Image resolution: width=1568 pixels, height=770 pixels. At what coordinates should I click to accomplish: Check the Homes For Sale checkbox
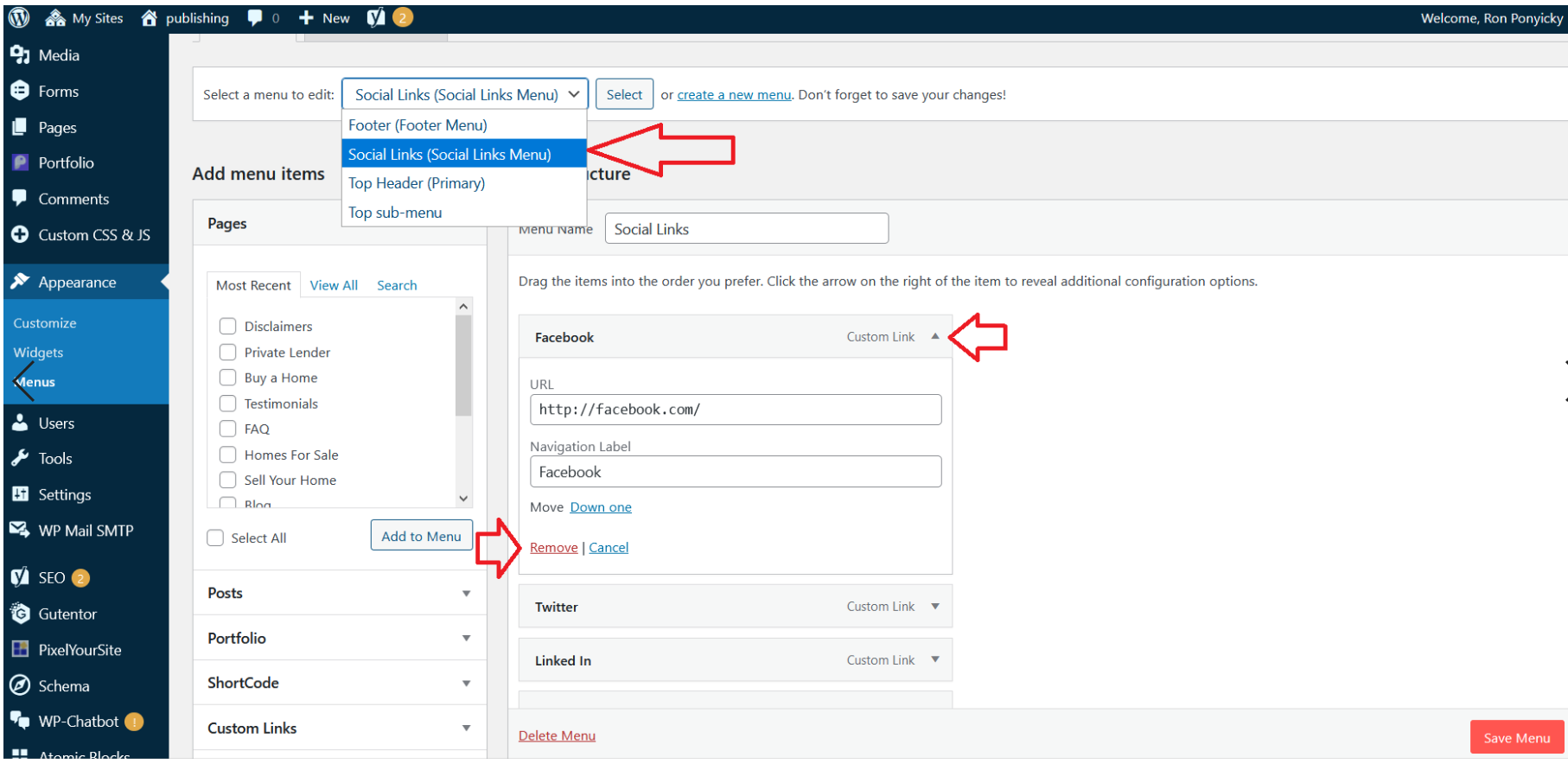click(227, 455)
